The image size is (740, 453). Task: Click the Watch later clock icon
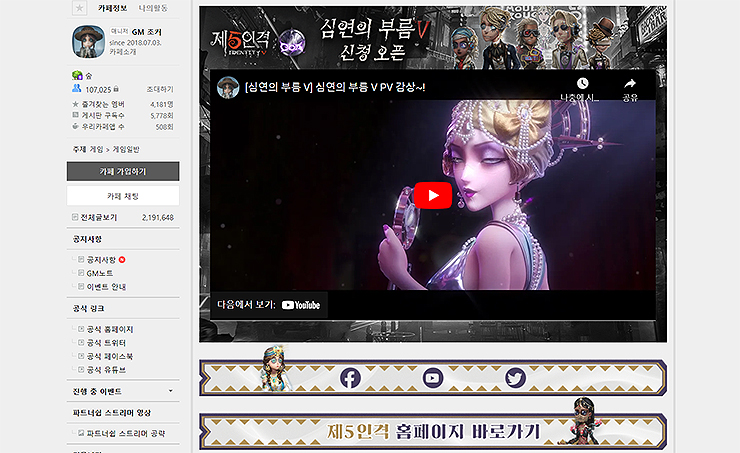pyautogui.click(x=582, y=84)
